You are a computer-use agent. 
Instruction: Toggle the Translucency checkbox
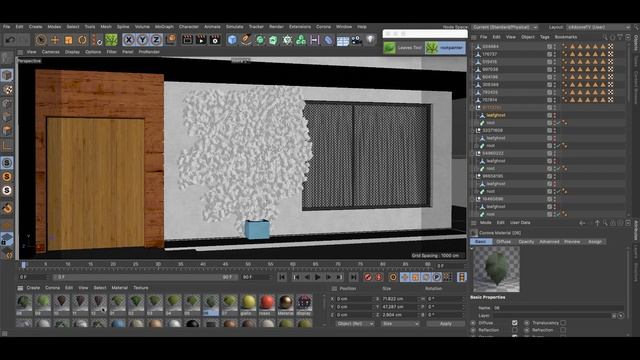coord(563,323)
